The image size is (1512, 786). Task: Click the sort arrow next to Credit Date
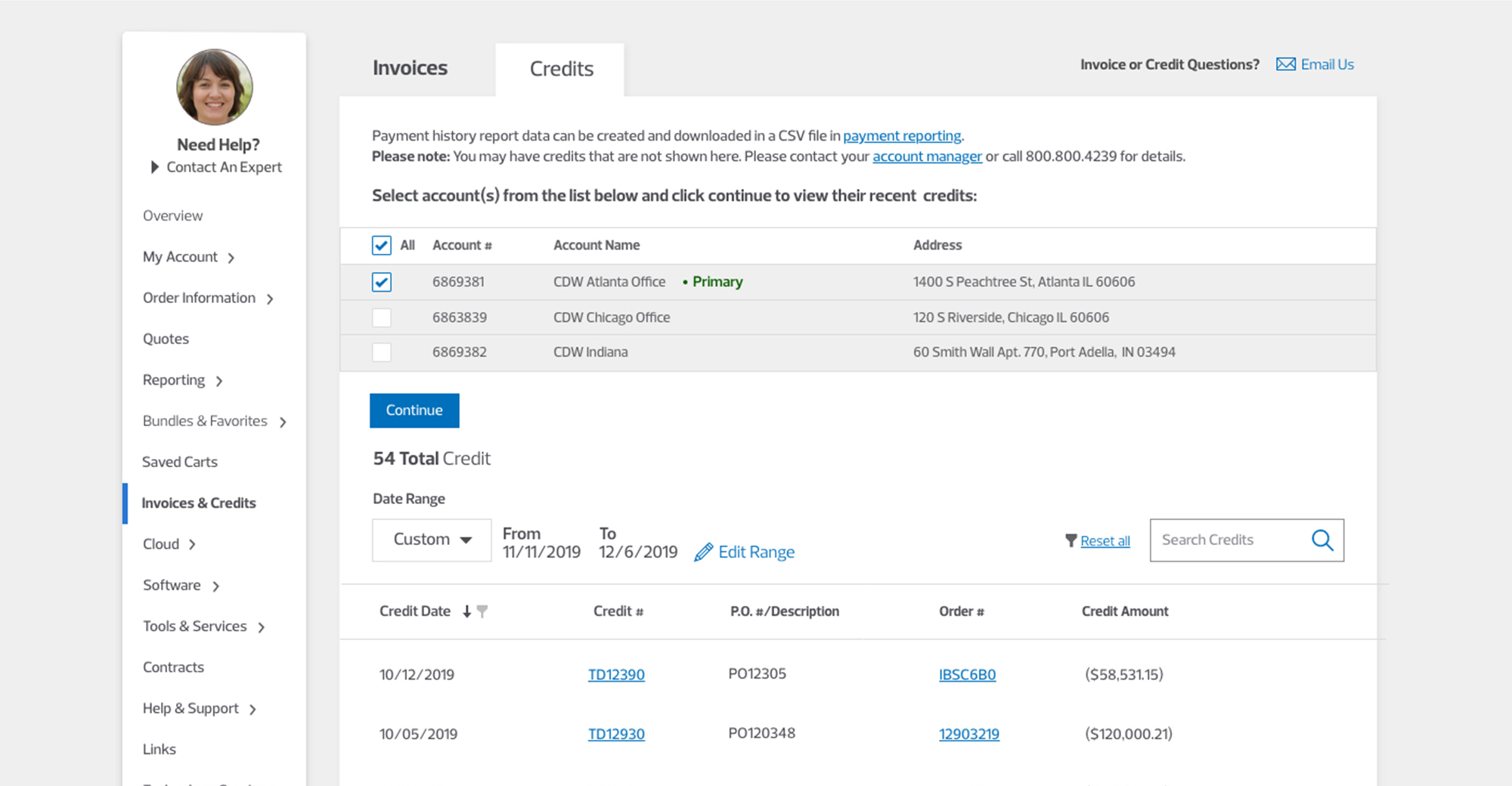point(466,611)
